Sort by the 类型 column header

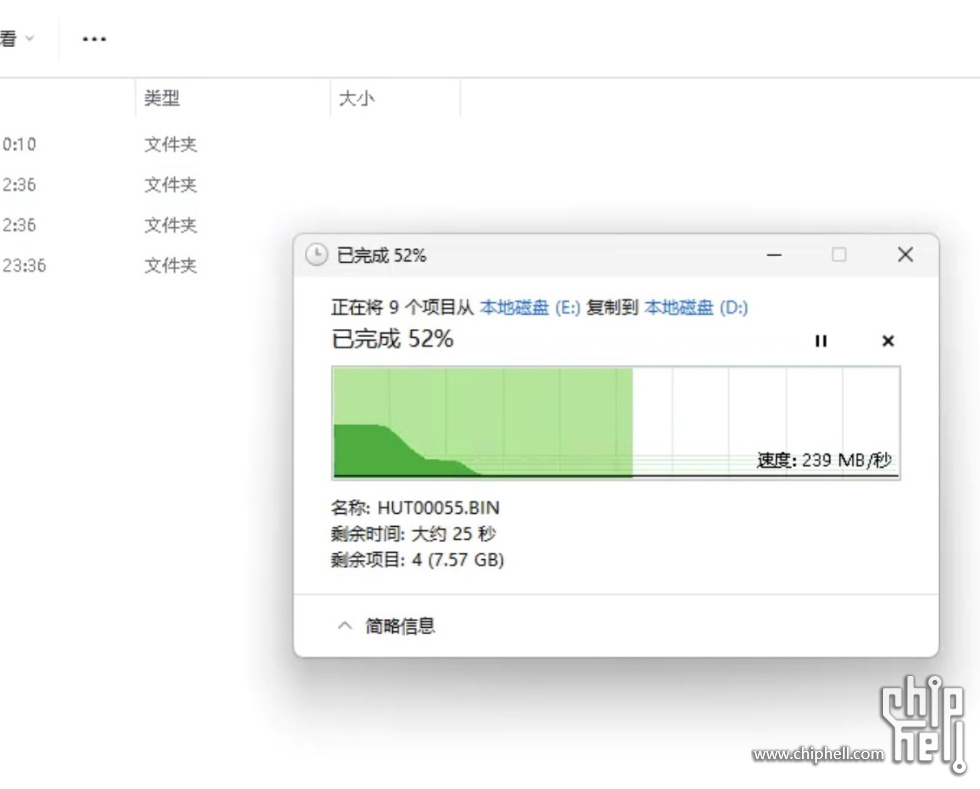162,98
